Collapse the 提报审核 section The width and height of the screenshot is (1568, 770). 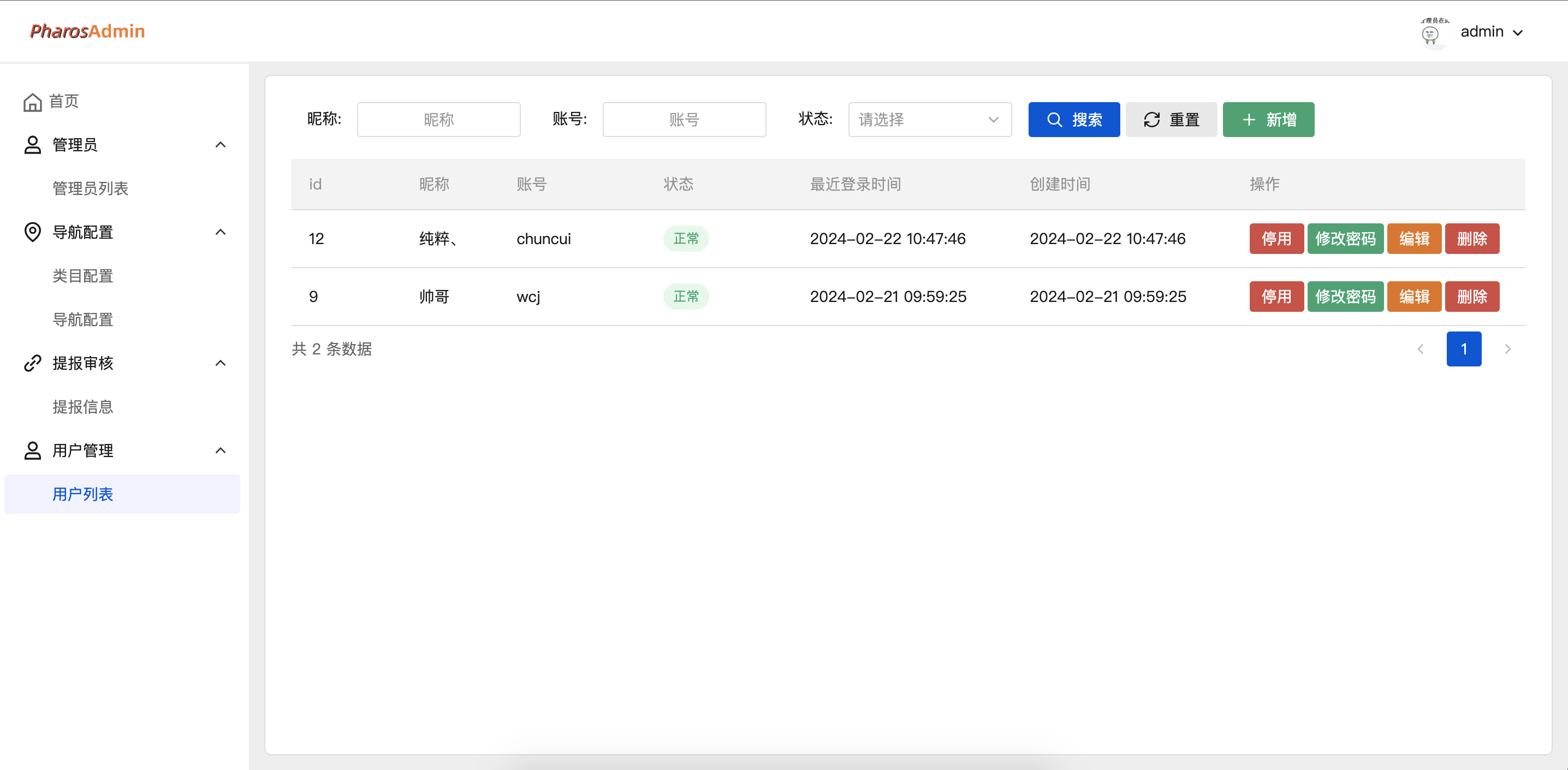[x=221, y=363]
